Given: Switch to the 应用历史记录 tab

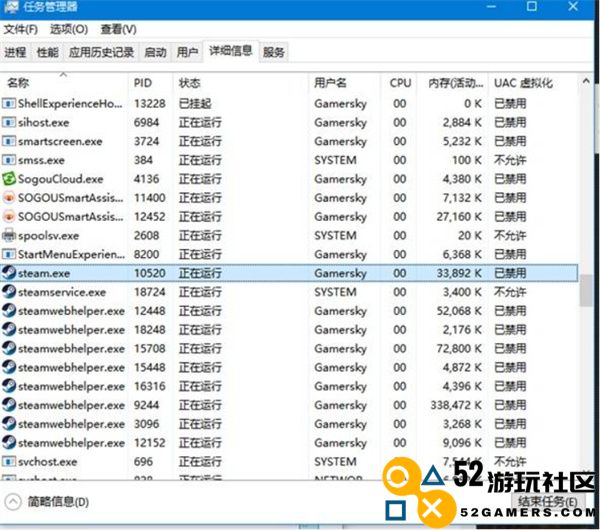Looking at the screenshot, I should tap(101, 52).
